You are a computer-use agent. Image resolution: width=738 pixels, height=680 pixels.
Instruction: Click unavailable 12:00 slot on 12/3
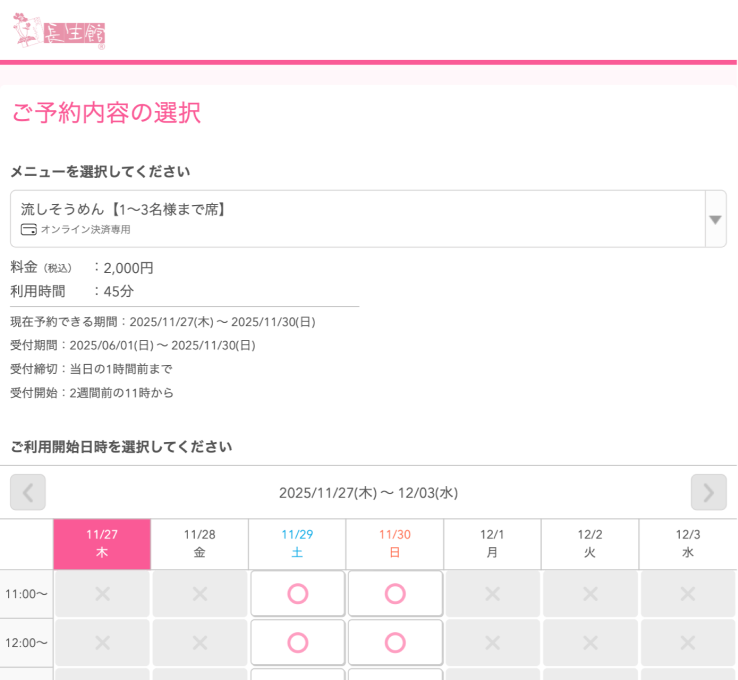click(688, 642)
